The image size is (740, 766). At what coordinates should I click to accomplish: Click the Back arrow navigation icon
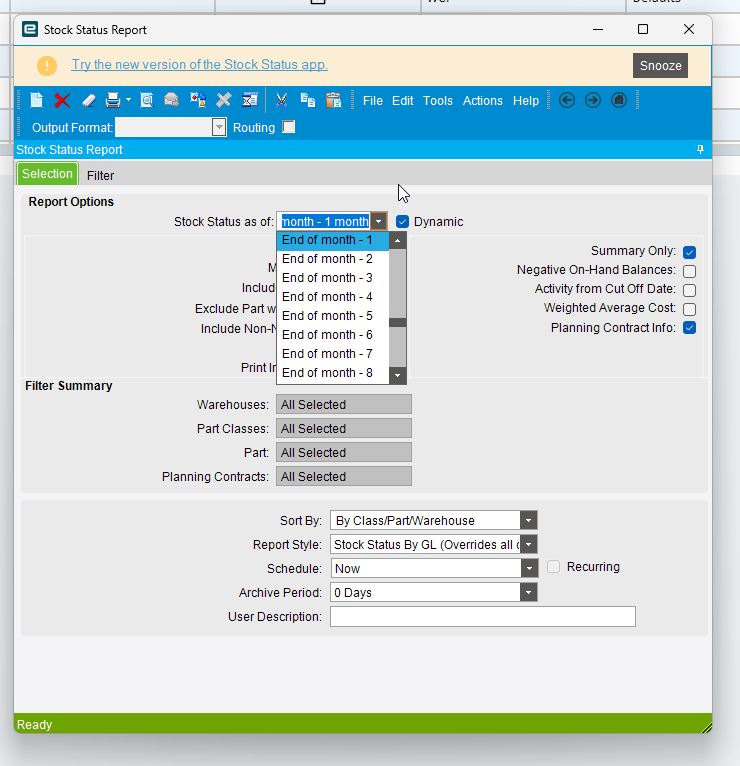567,100
